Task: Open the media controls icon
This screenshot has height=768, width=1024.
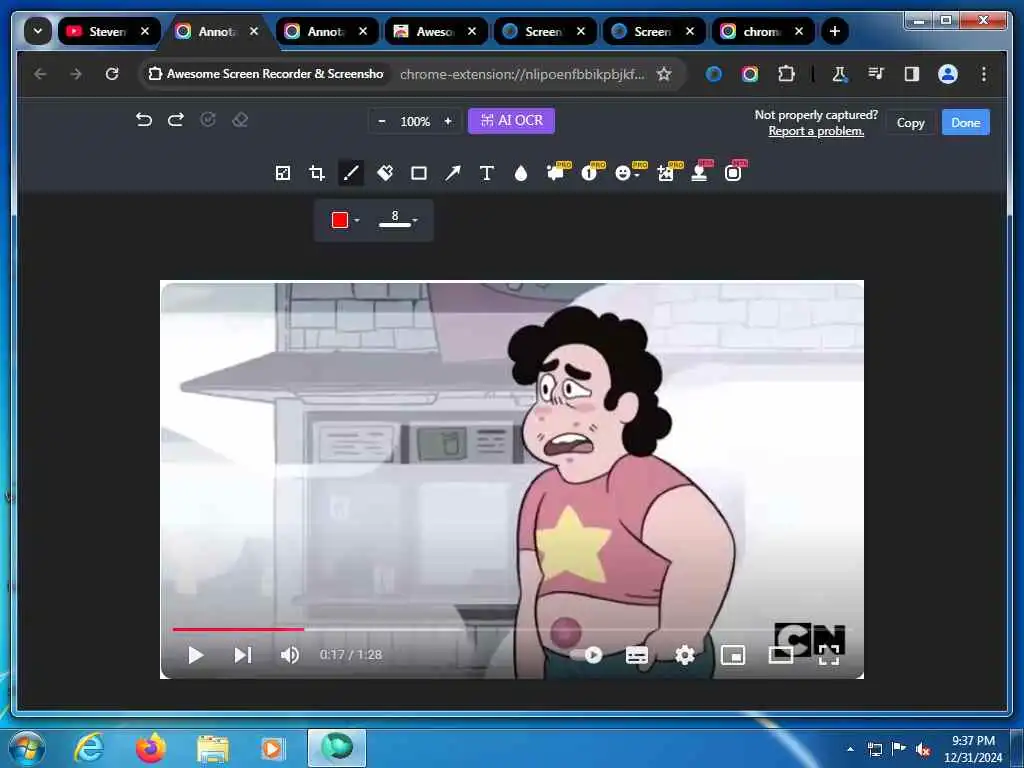Action: click(x=876, y=74)
